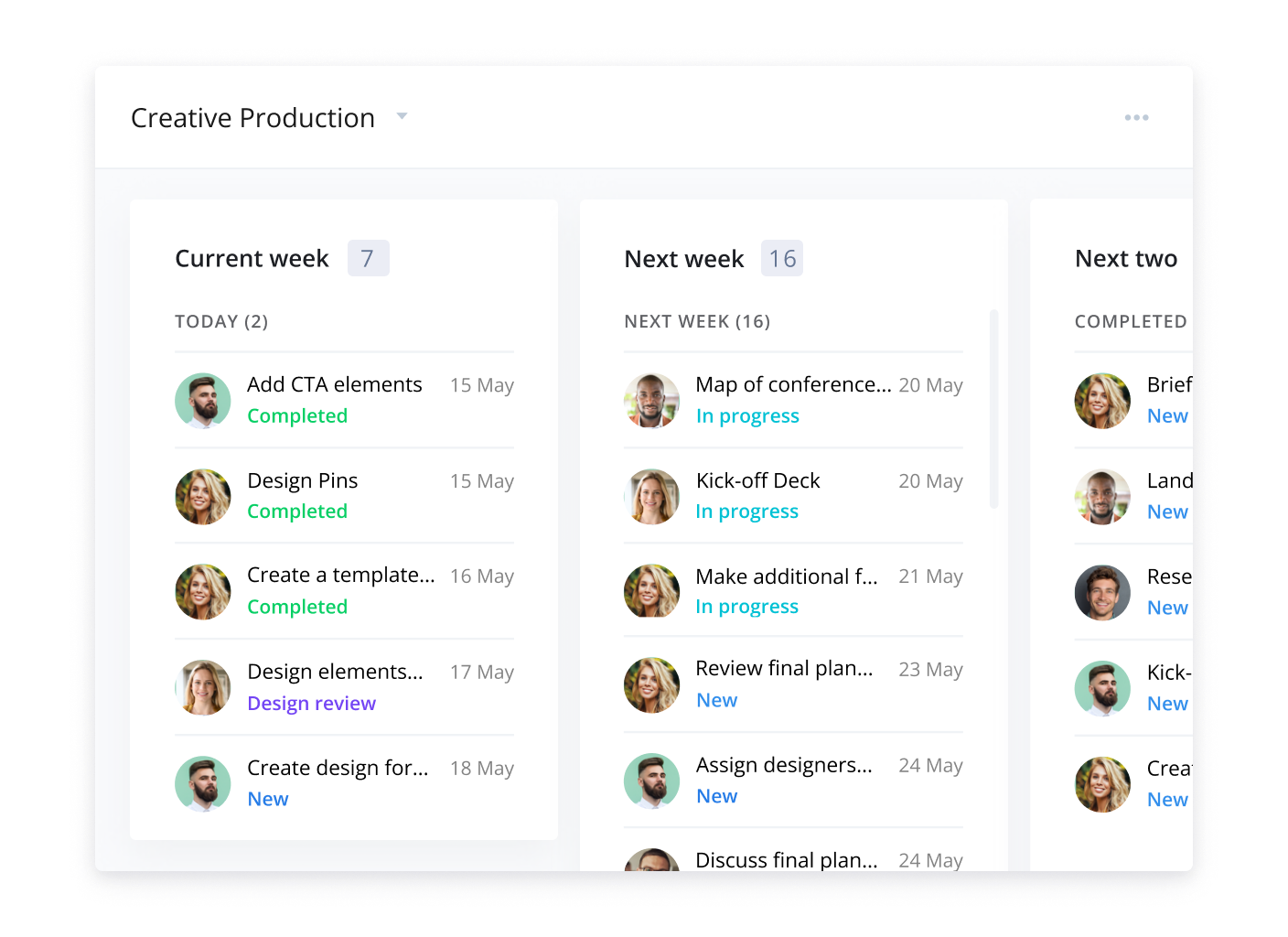Click avatar on Add CTA elements task
This screenshot has width=1288, height=937.
click(x=203, y=401)
